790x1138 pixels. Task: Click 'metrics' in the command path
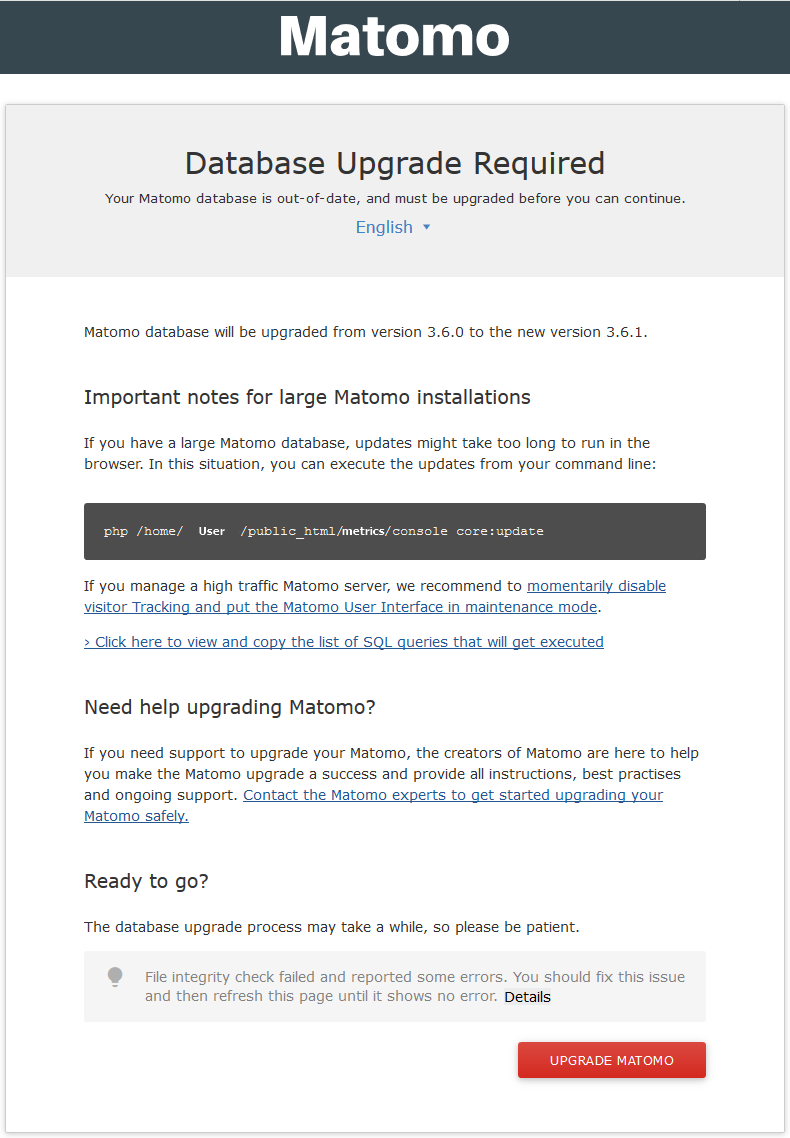[363, 531]
